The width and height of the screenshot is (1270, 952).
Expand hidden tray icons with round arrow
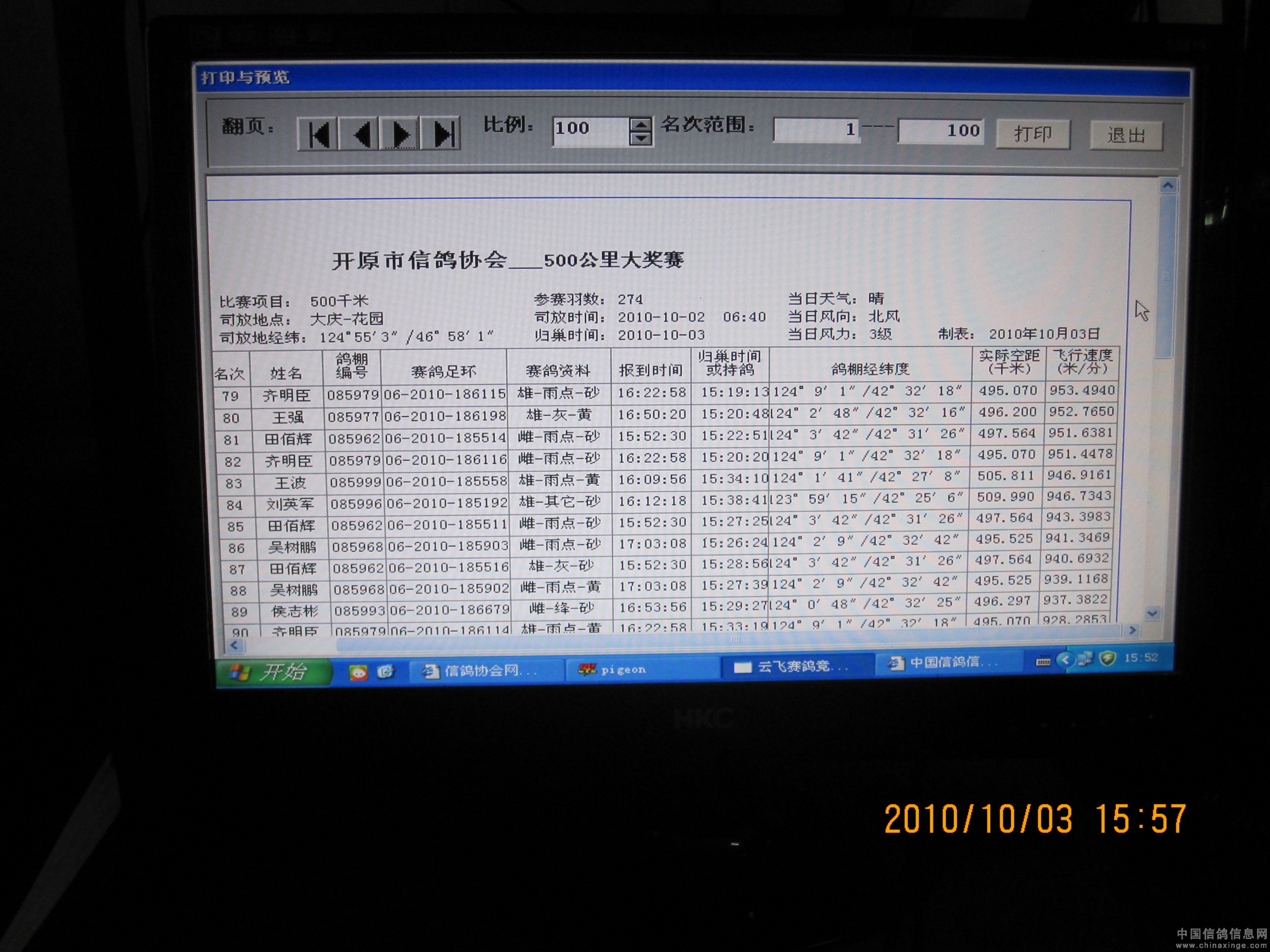point(1066,660)
